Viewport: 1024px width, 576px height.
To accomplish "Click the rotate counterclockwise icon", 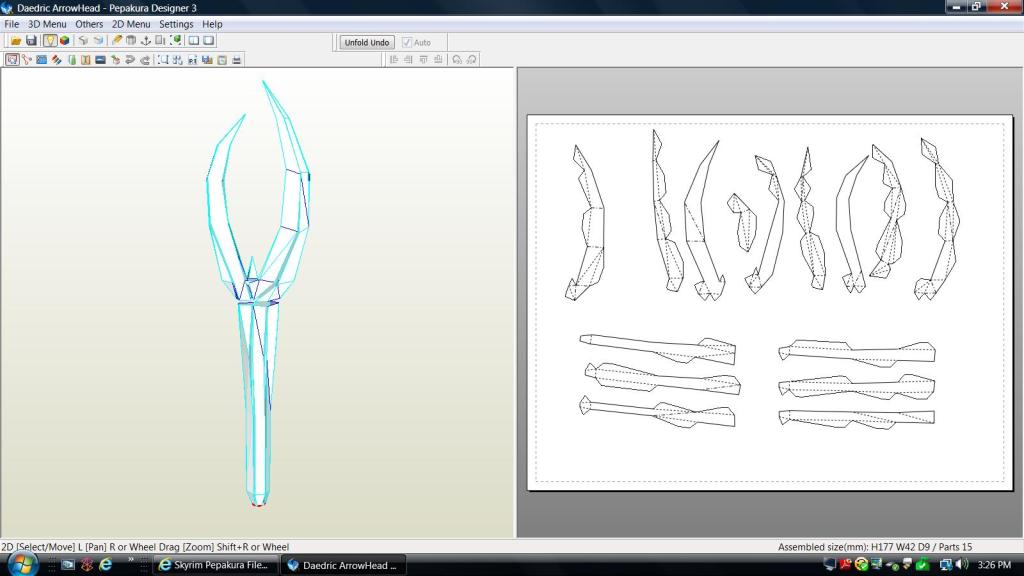I will coord(456,59).
